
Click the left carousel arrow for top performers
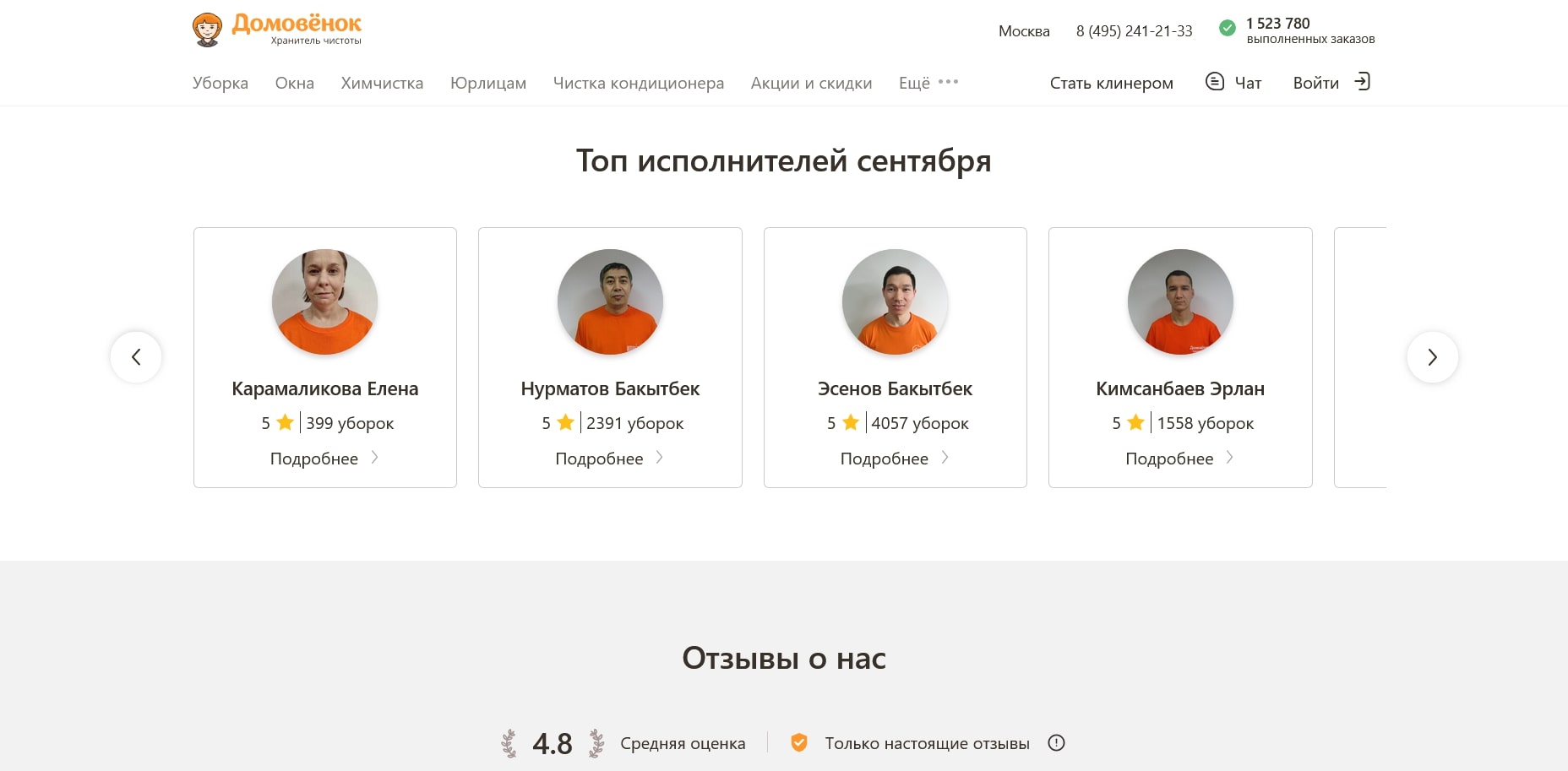(x=136, y=357)
